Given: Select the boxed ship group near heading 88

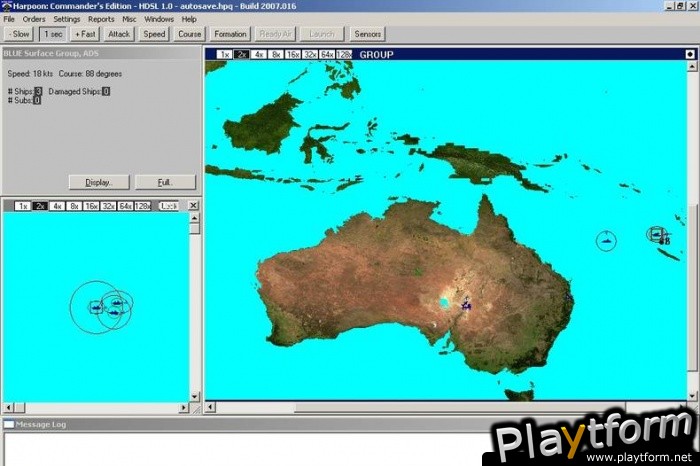Looking at the screenshot, I should pyautogui.click(x=655, y=234).
